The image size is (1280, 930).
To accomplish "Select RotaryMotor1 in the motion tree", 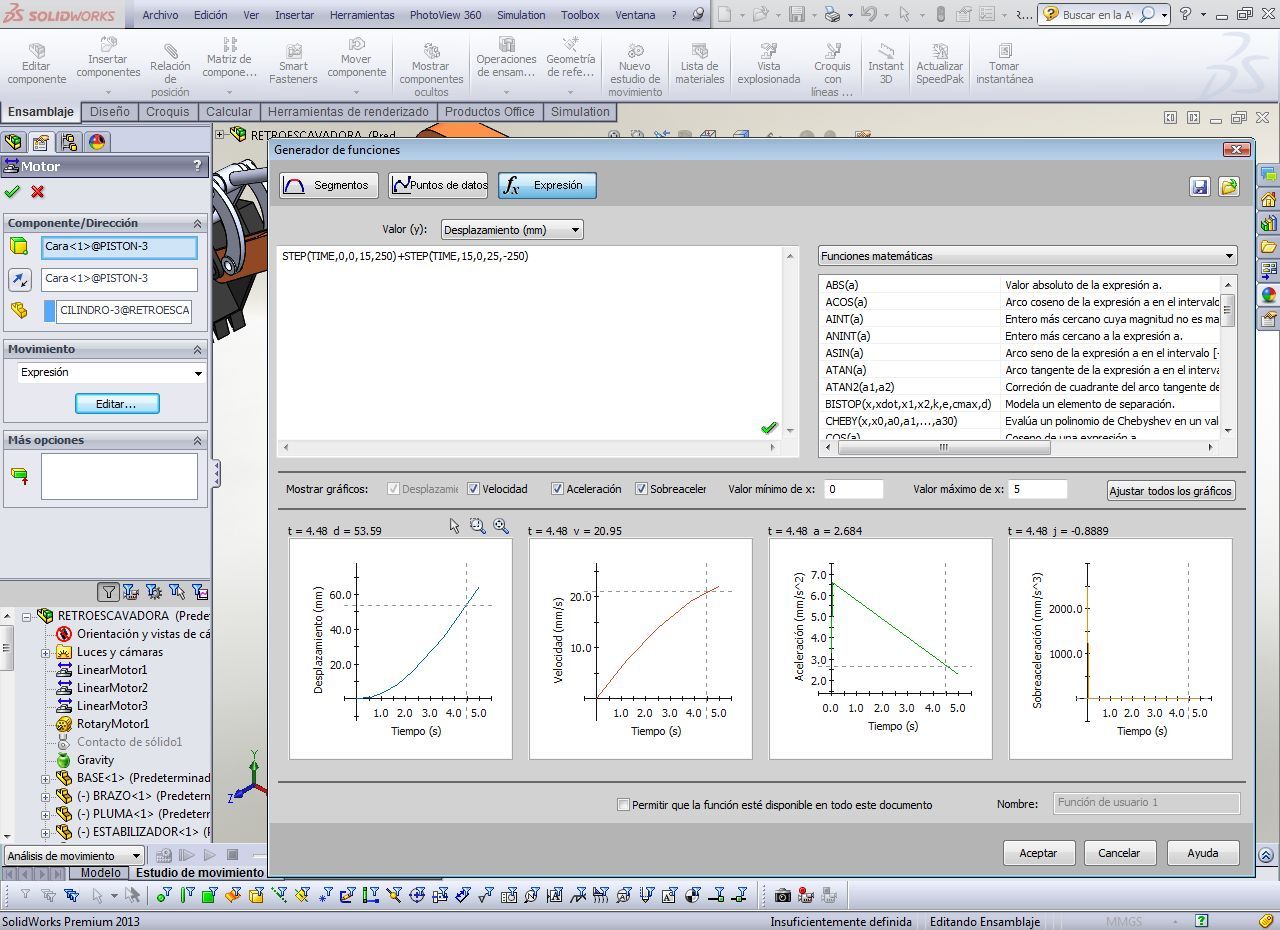I will (113, 724).
